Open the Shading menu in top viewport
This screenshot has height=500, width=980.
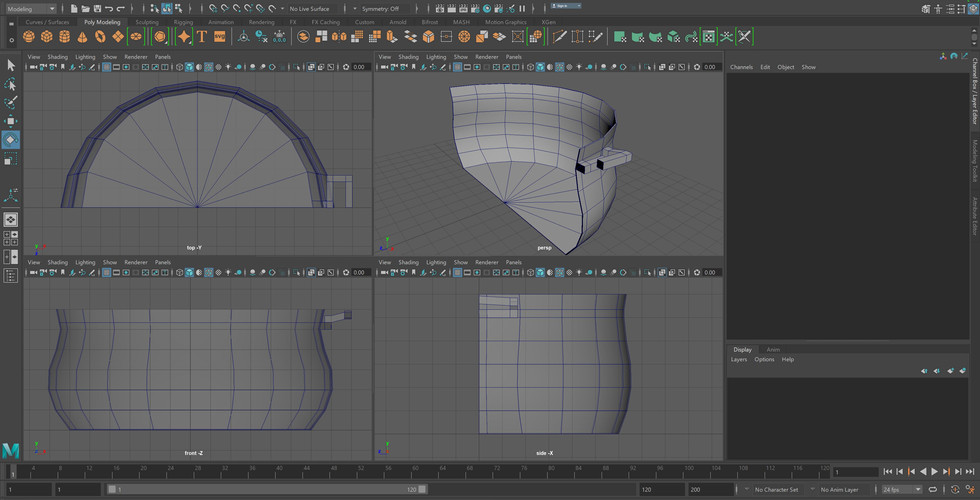pyautogui.click(x=58, y=57)
